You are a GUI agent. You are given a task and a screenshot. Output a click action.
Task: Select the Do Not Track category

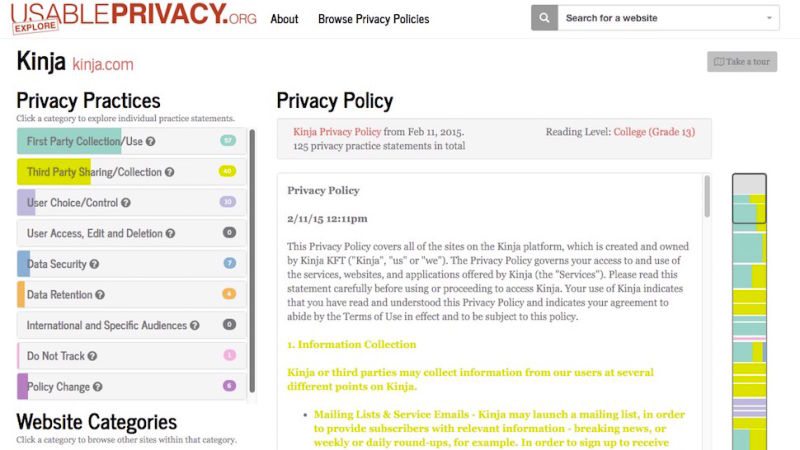tap(132, 356)
